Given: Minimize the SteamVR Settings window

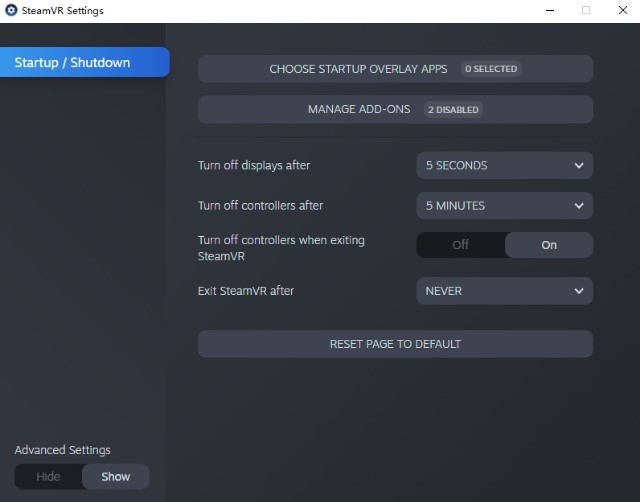Looking at the screenshot, I should coord(550,10).
